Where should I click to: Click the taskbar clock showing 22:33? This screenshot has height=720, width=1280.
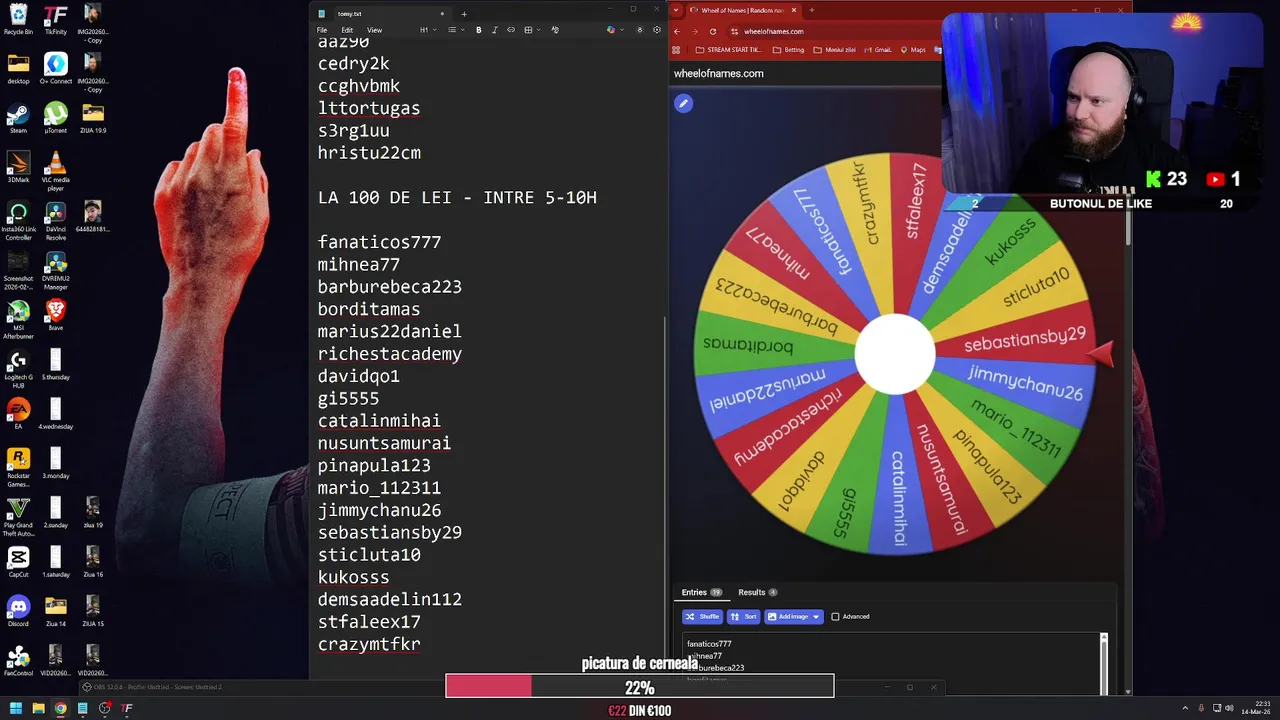(1254, 707)
